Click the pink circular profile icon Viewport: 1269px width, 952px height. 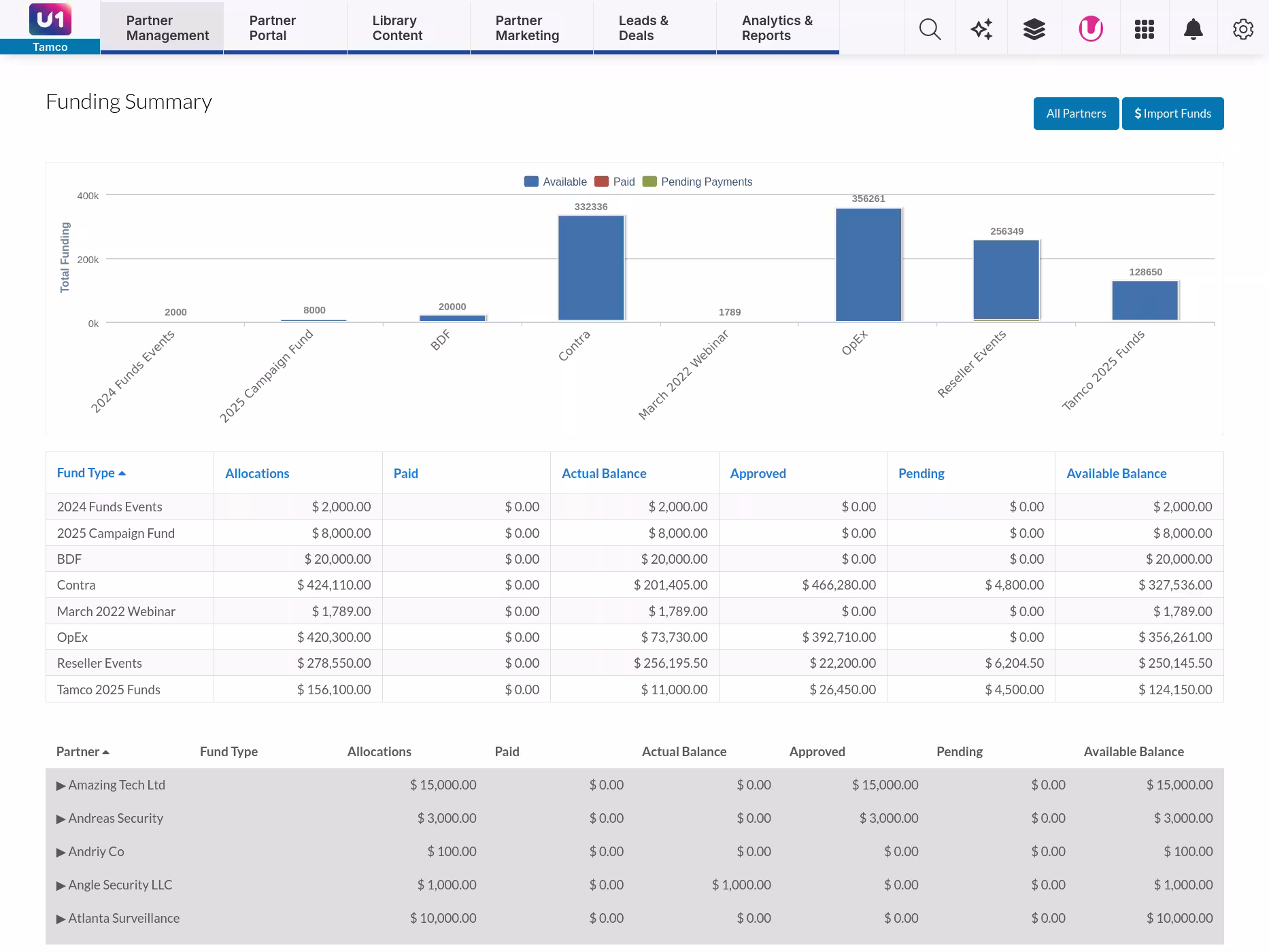(x=1090, y=29)
